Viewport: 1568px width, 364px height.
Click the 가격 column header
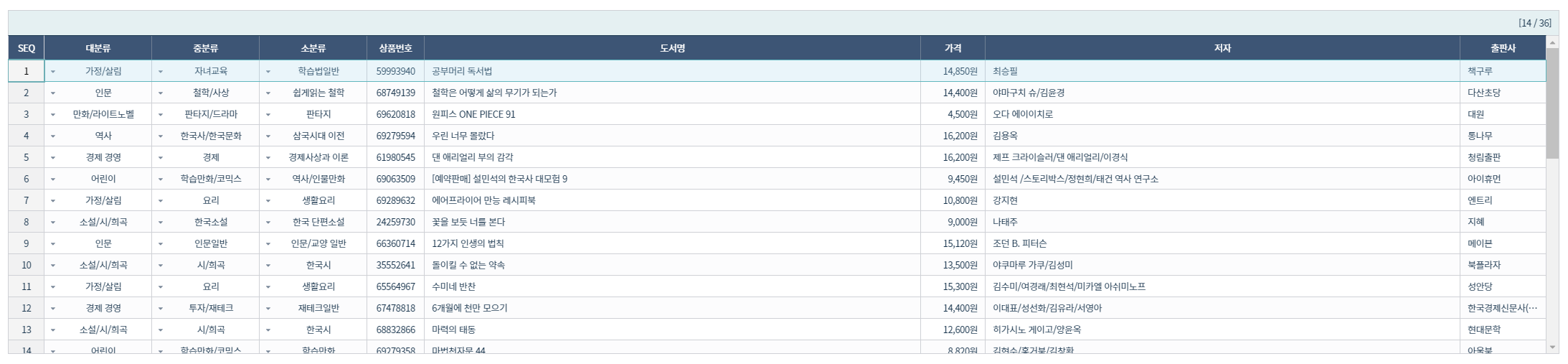click(x=953, y=48)
